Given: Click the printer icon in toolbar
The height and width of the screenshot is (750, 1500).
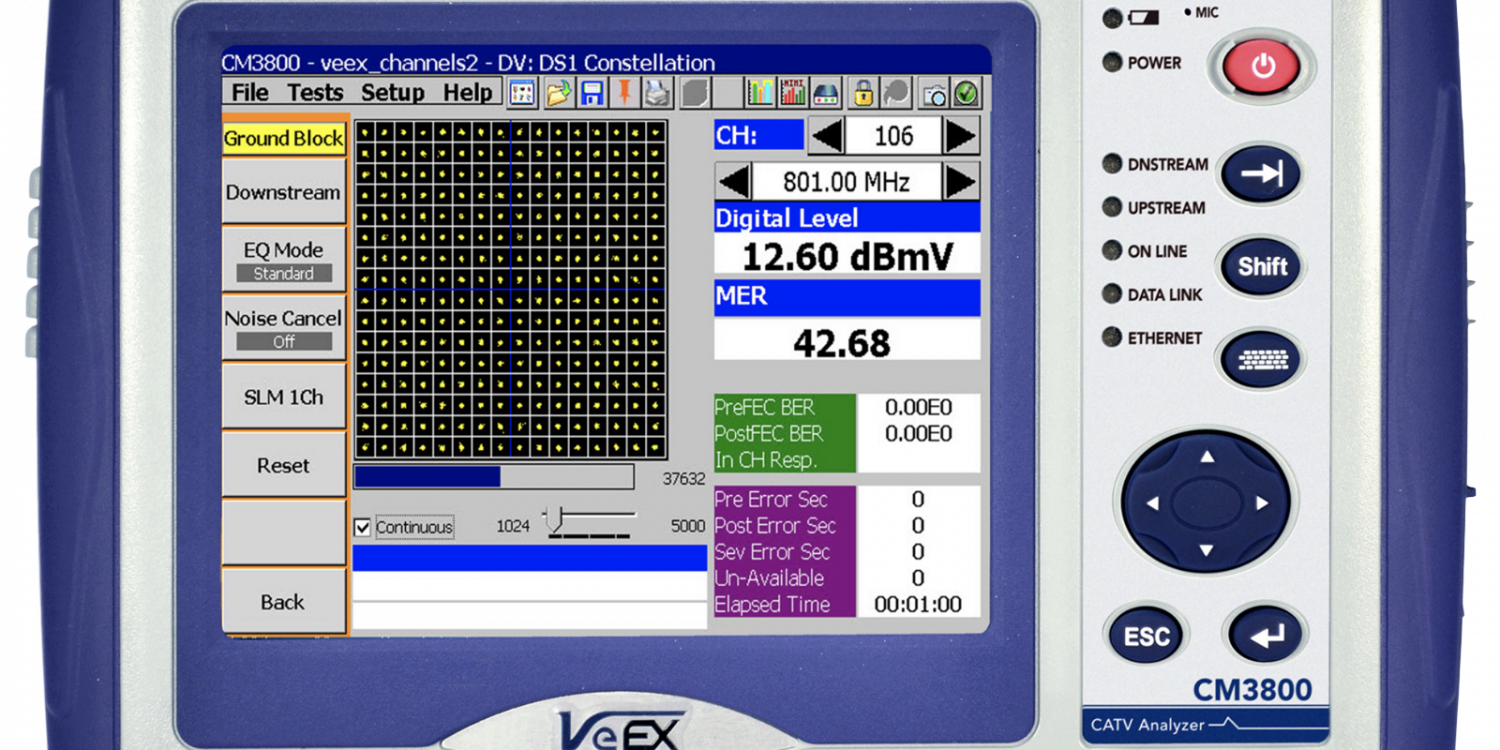Looking at the screenshot, I should pyautogui.click(x=657, y=93).
